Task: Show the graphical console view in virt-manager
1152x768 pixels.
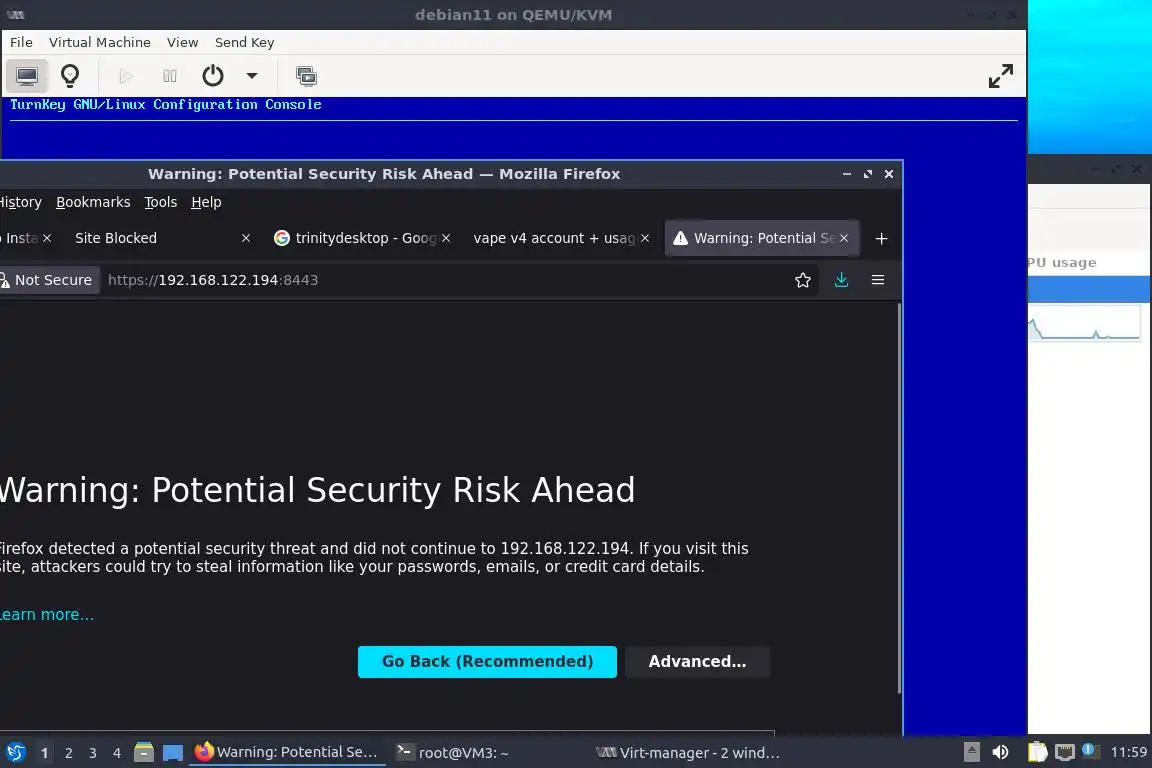Action: 27,76
